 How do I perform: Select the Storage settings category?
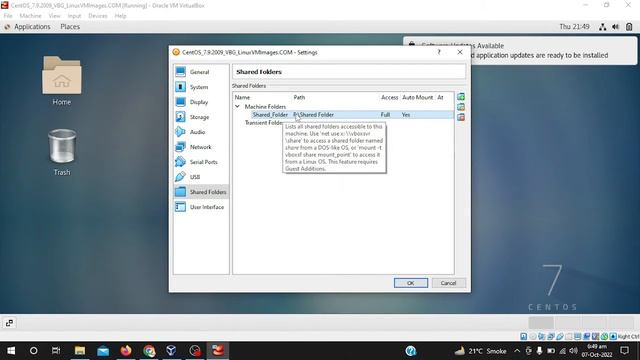coord(200,117)
